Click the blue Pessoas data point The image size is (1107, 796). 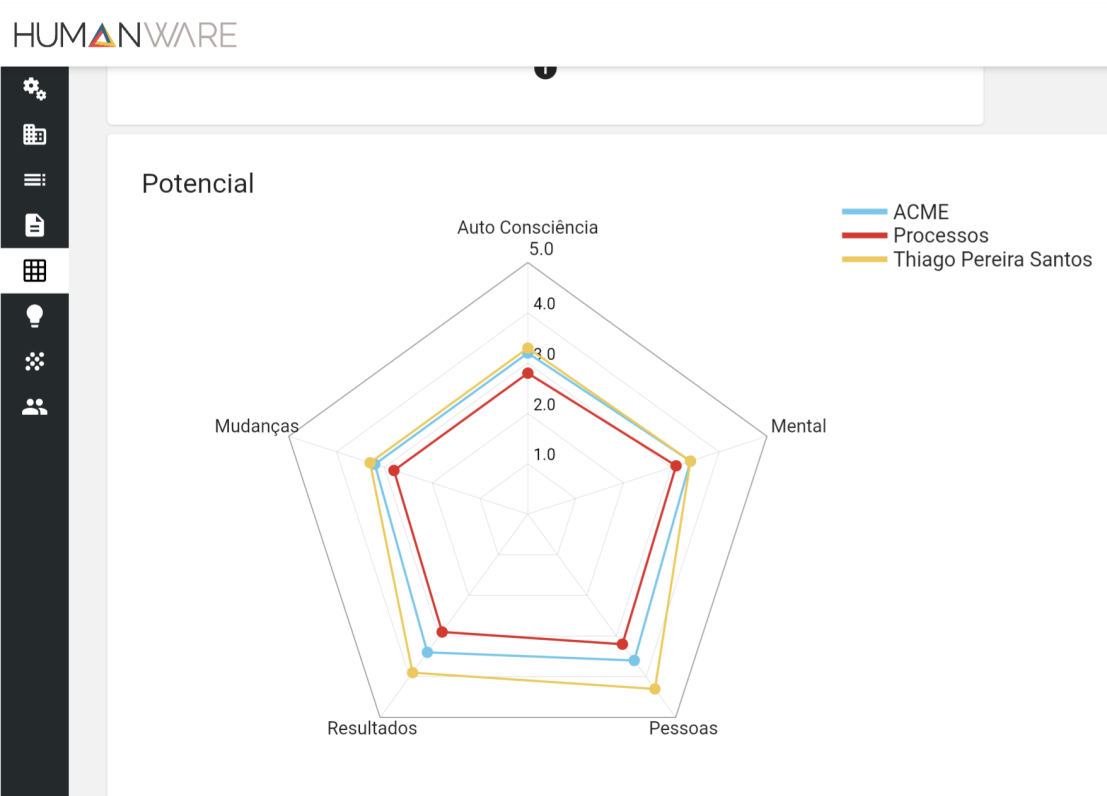634,660
